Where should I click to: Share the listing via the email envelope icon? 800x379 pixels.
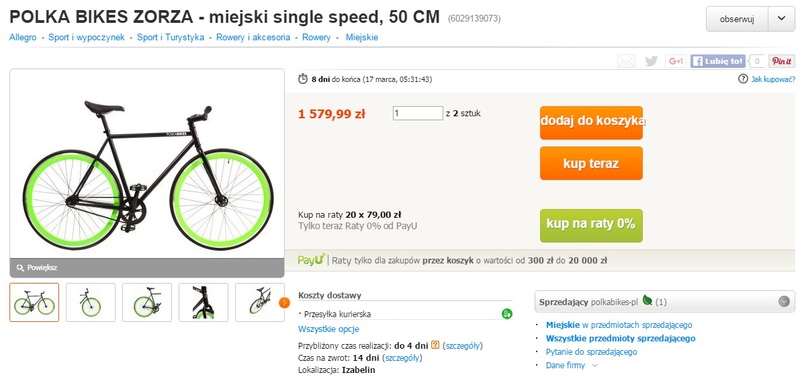pos(626,61)
